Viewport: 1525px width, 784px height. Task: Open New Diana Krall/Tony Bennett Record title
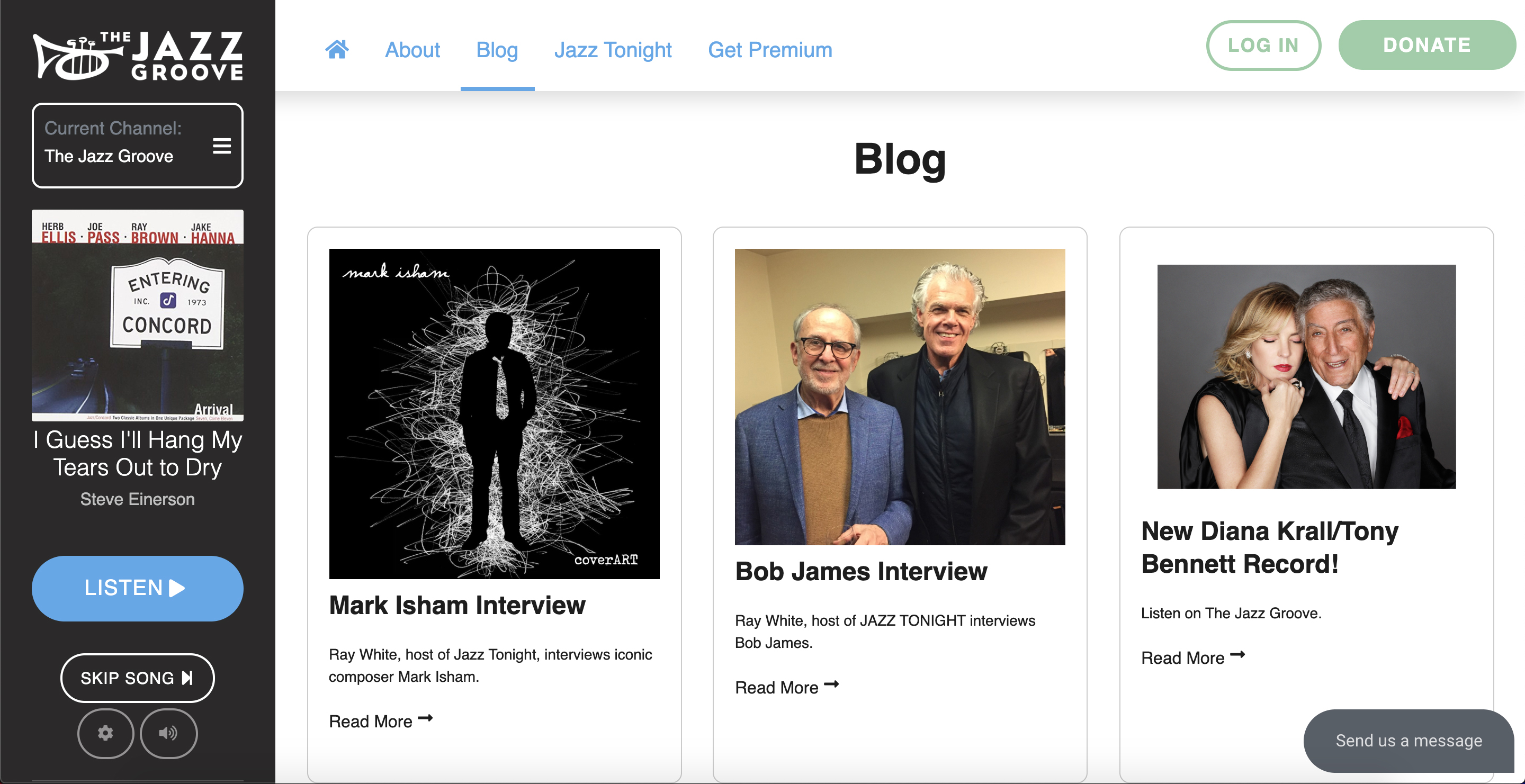point(1269,547)
